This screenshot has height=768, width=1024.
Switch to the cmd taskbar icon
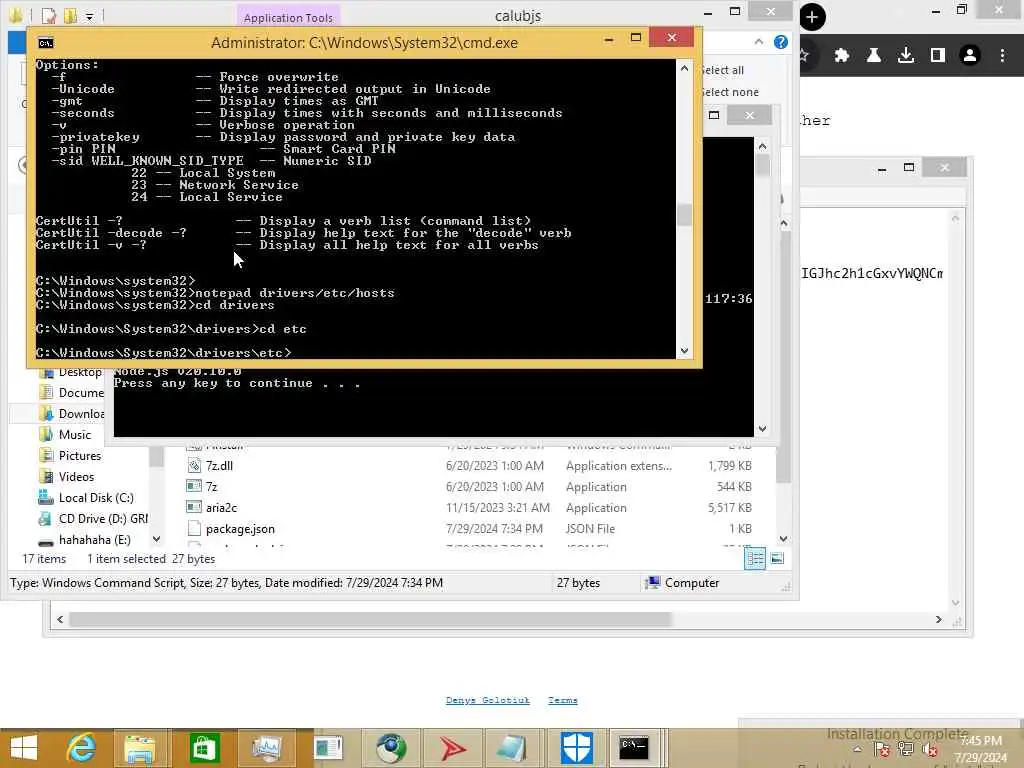pyautogui.click(x=633, y=748)
